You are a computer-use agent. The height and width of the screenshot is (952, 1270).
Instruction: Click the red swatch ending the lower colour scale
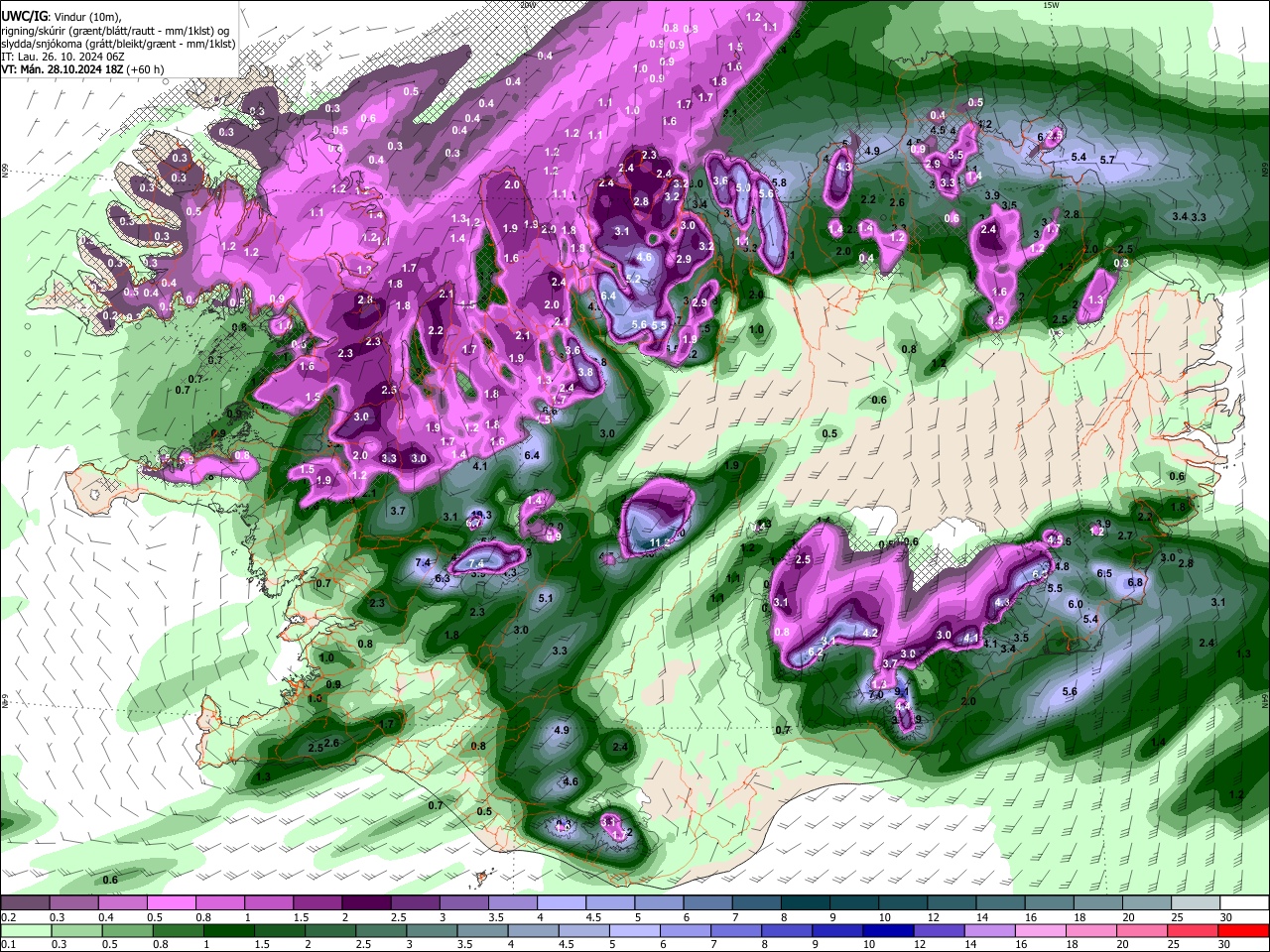click(x=1245, y=930)
